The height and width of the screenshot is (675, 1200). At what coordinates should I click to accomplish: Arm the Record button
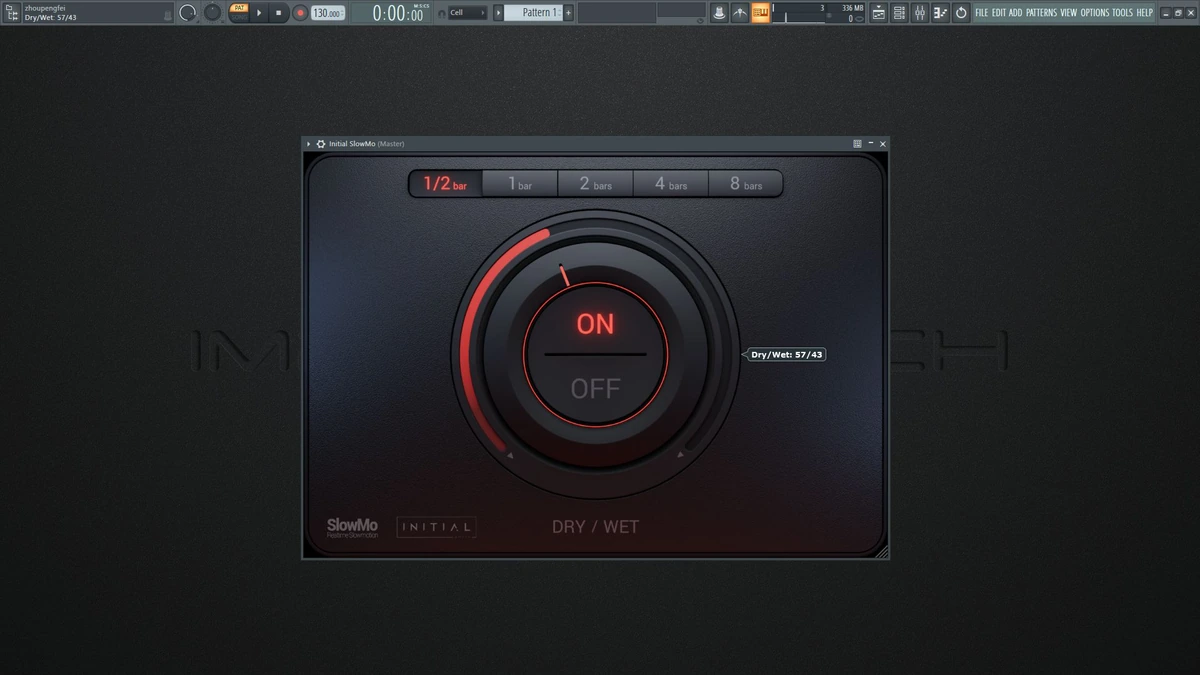point(300,13)
